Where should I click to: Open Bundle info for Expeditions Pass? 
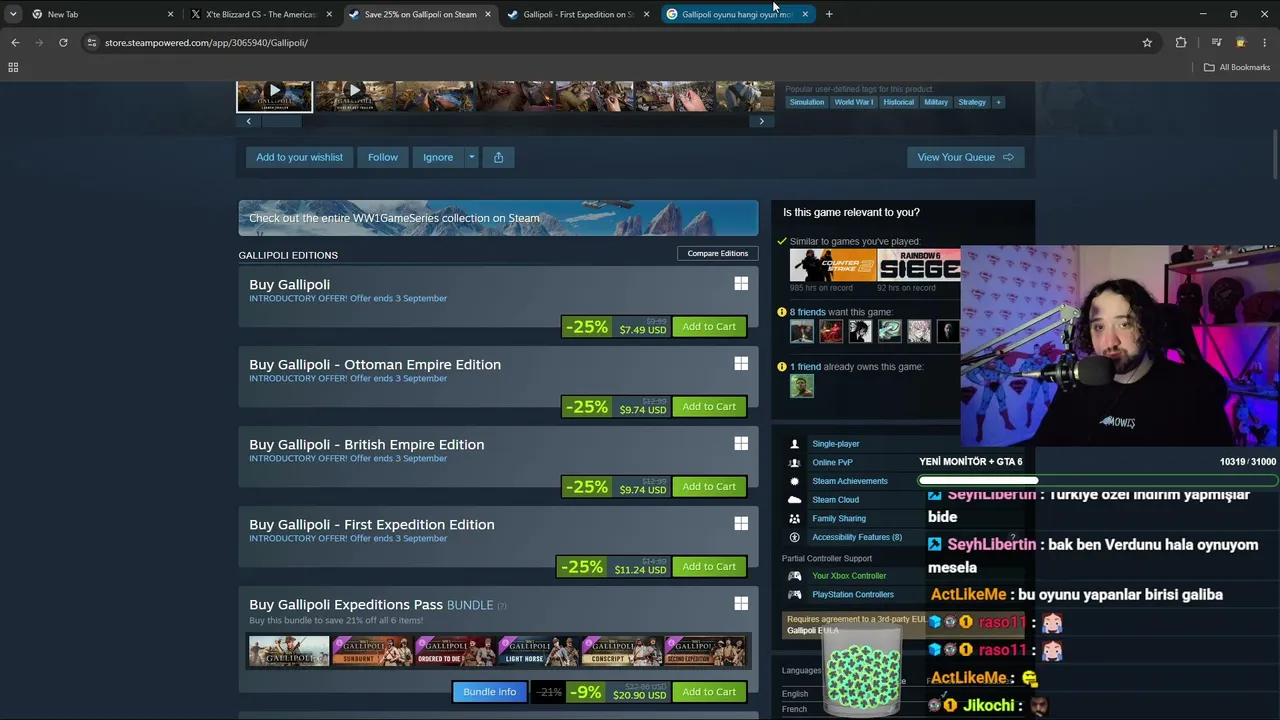489,692
